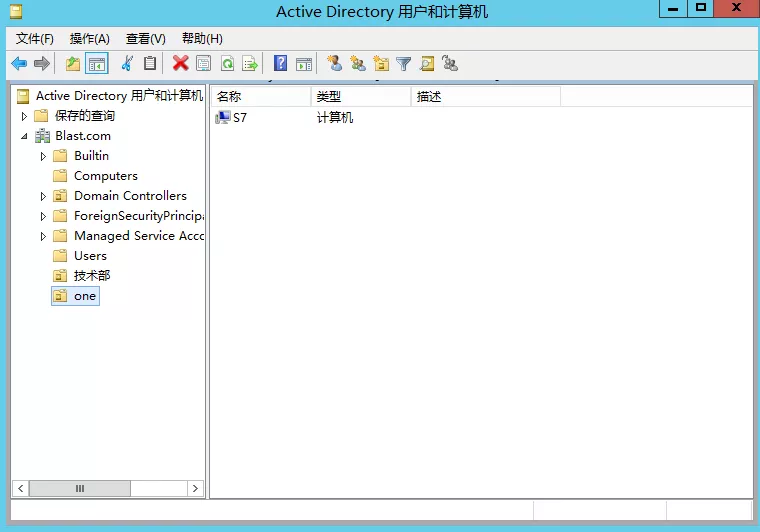Open Help via the question mark icon
The width and height of the screenshot is (760, 532).
pyautogui.click(x=280, y=64)
